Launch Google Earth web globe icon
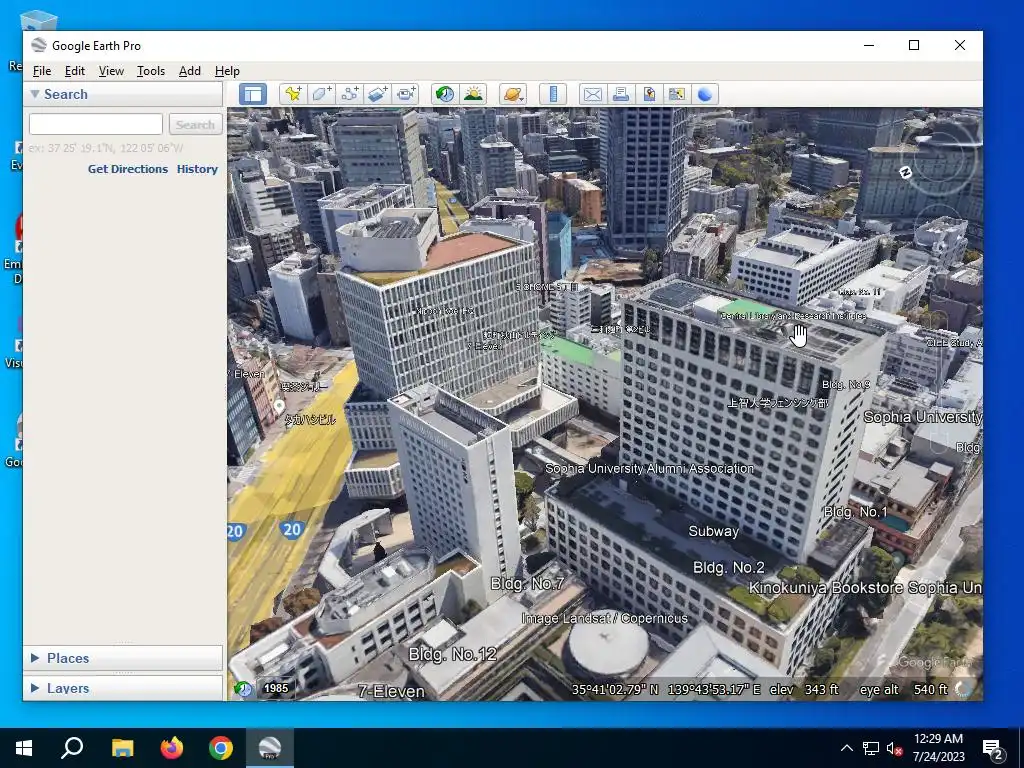This screenshot has width=1024, height=768. pos(705,94)
